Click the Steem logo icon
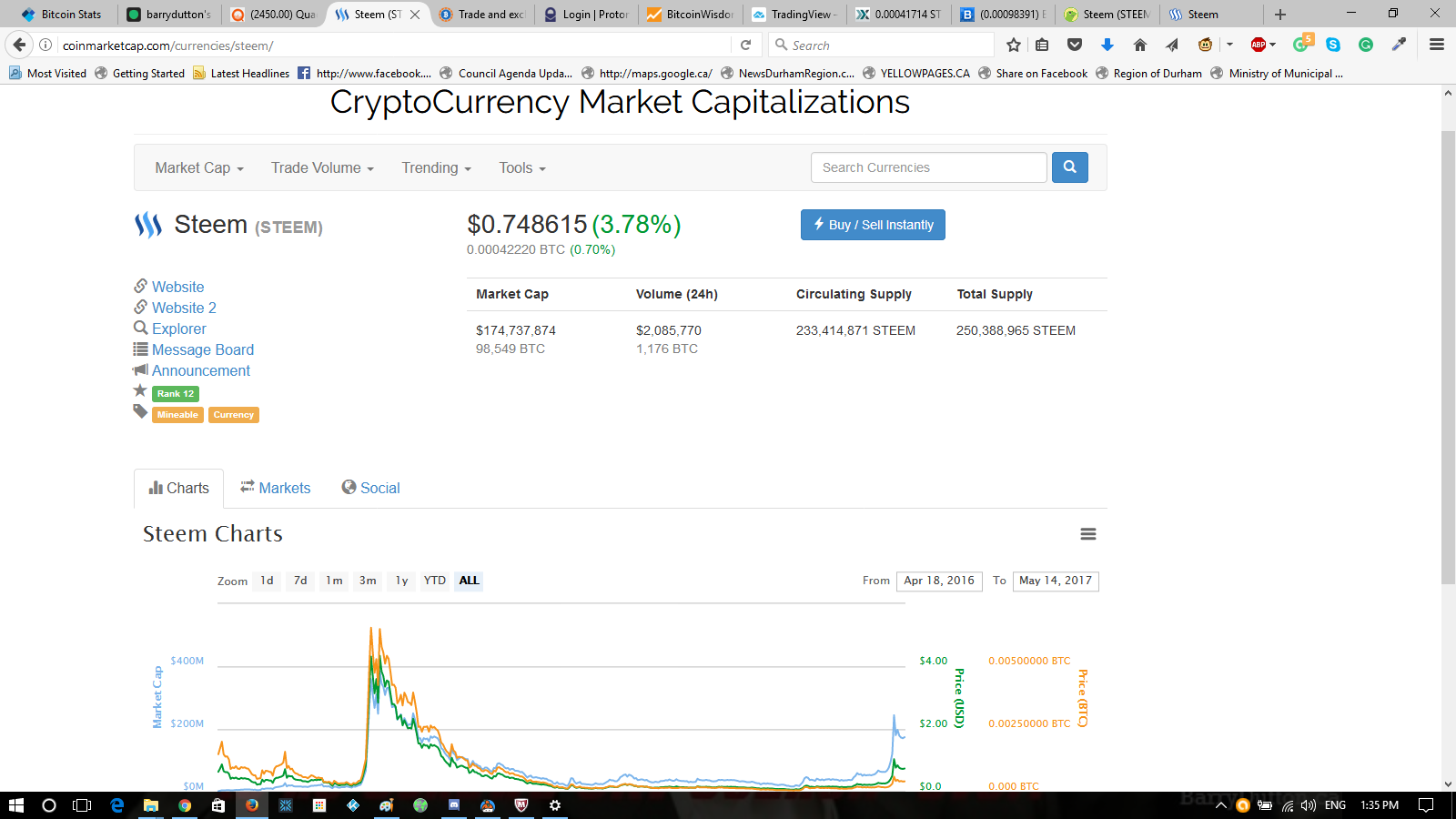This screenshot has width=1456, height=819. [x=148, y=225]
